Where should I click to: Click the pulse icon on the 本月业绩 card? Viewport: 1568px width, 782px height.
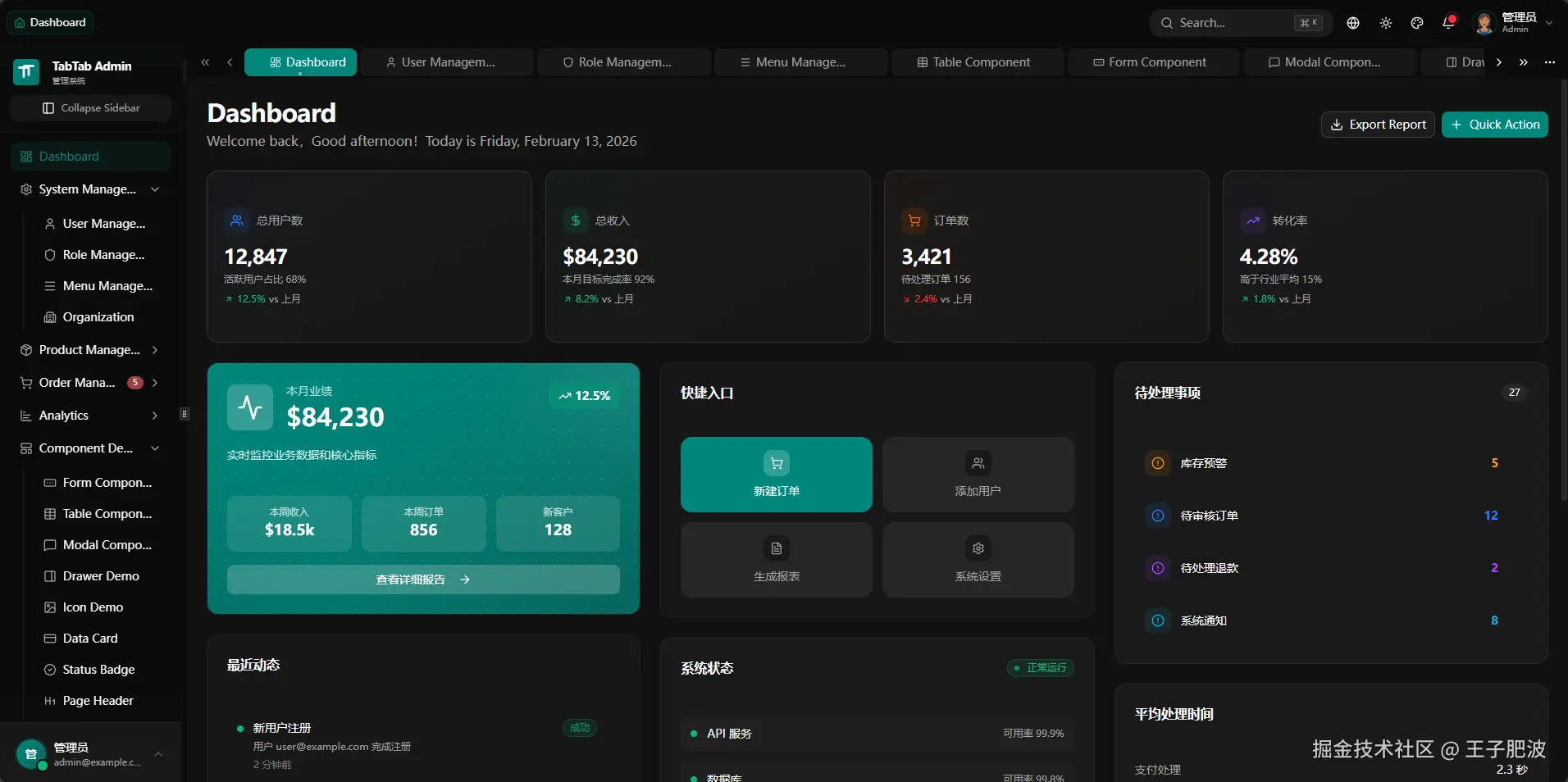[x=250, y=407]
